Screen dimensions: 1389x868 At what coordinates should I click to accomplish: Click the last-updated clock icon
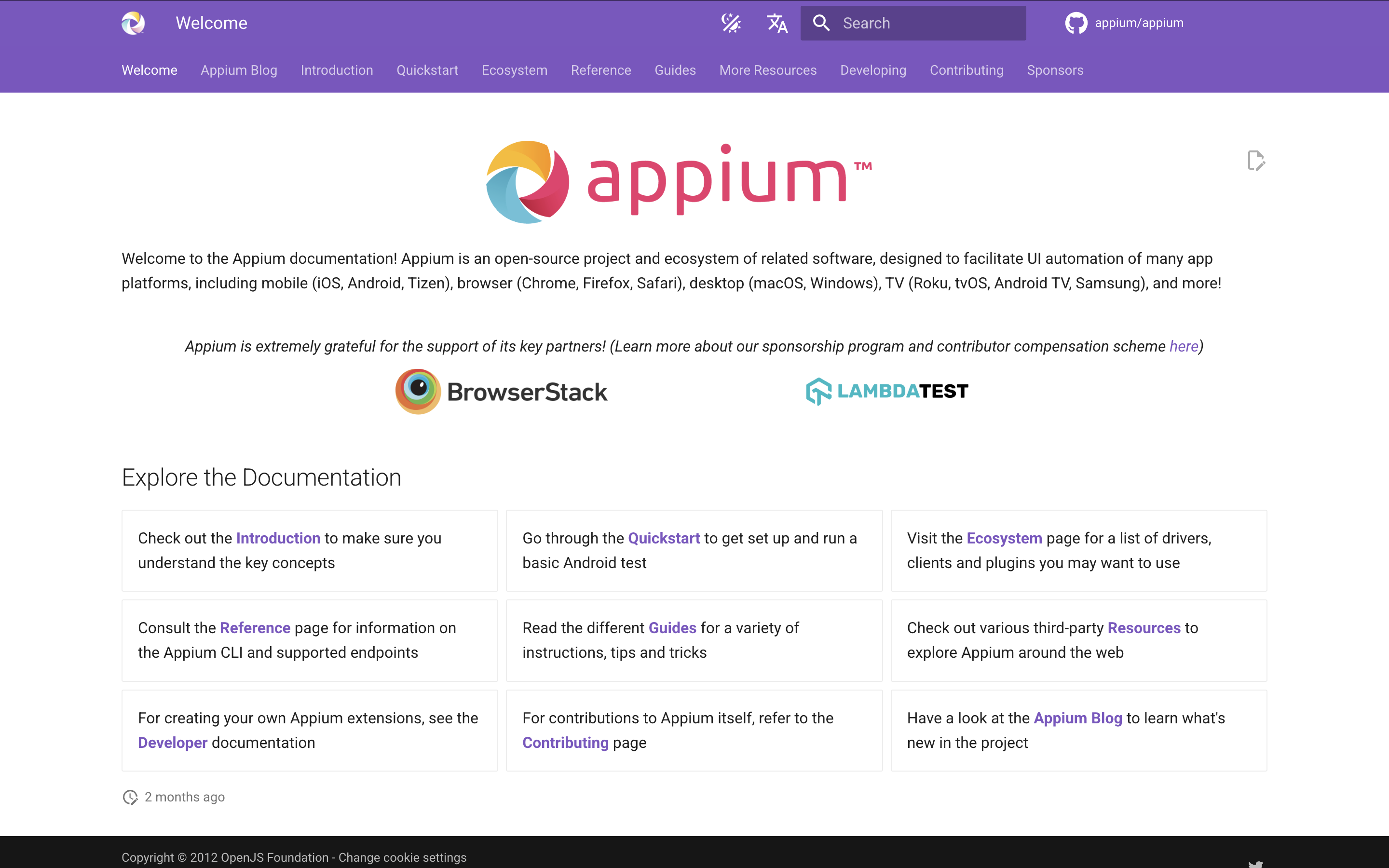(130, 797)
